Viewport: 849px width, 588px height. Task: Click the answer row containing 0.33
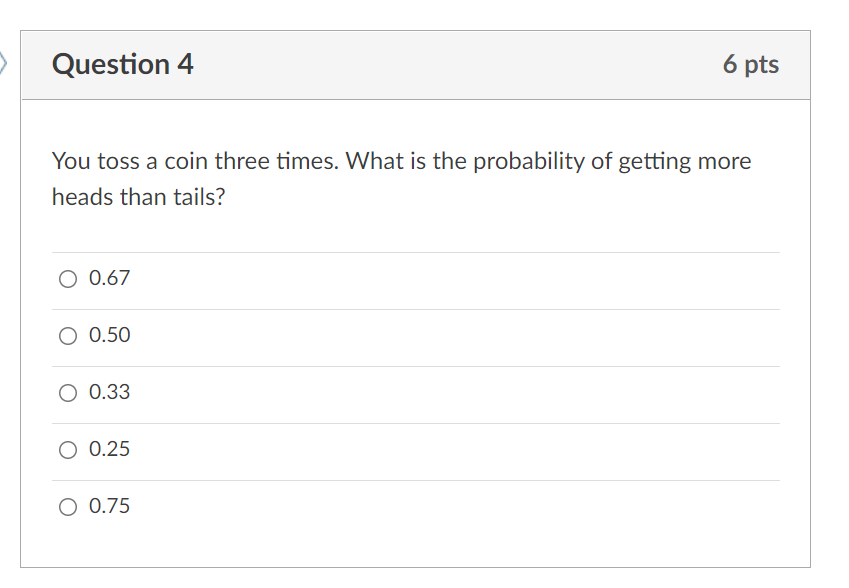coord(400,393)
